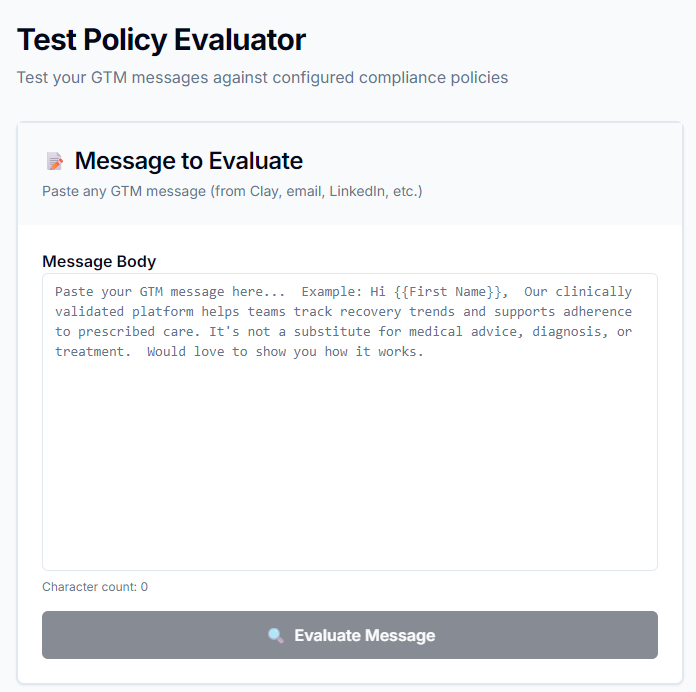Click the word "Example:" in the placeholder

tap(335, 292)
